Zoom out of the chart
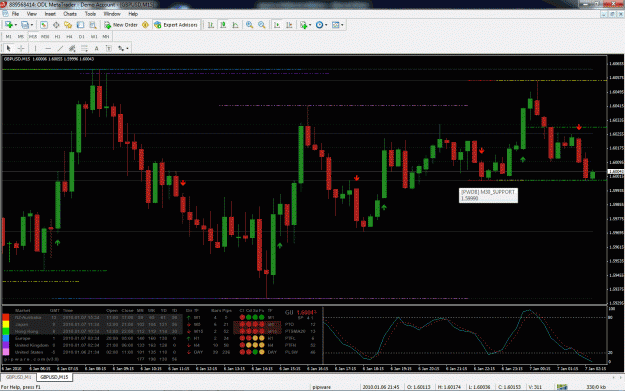Screen dimensions: 625x391 (262, 25)
